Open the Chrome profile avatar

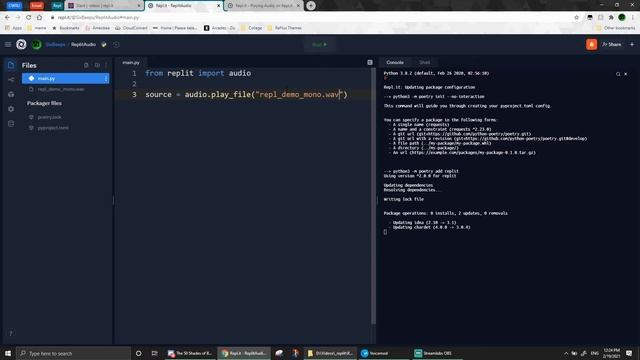[622, 17]
